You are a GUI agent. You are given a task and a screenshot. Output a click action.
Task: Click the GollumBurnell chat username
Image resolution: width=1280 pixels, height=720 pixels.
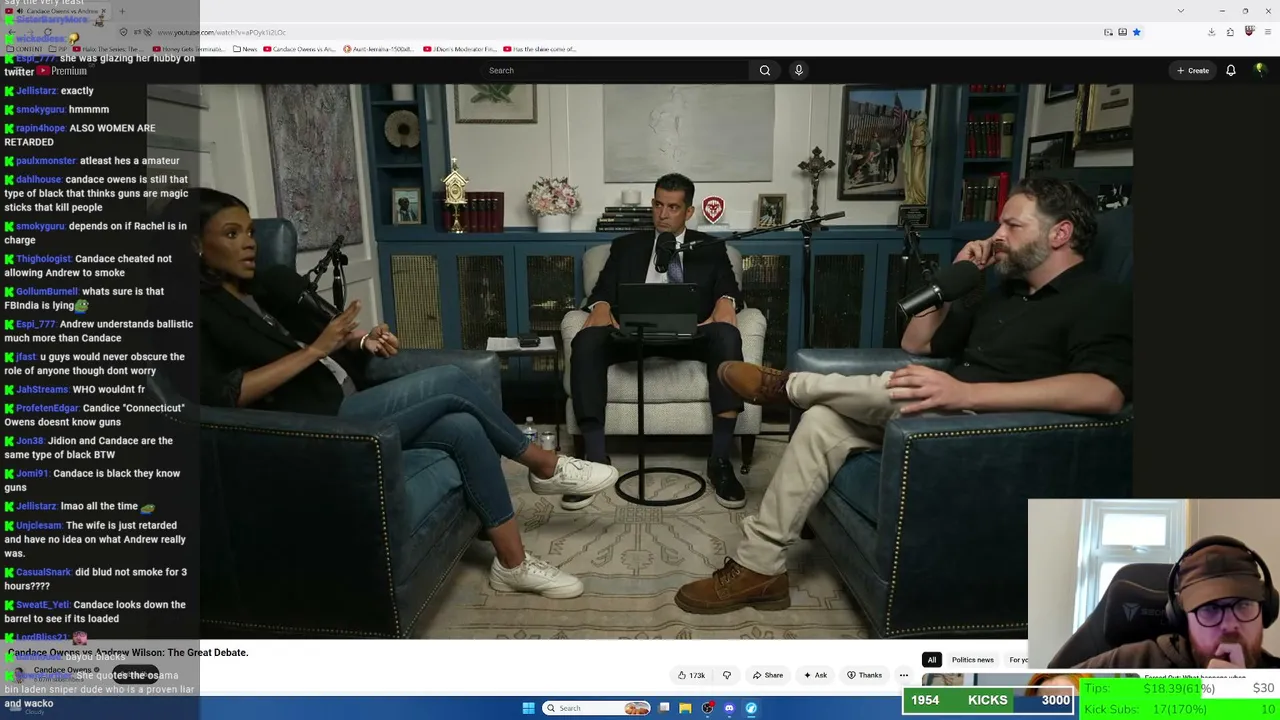click(47, 291)
